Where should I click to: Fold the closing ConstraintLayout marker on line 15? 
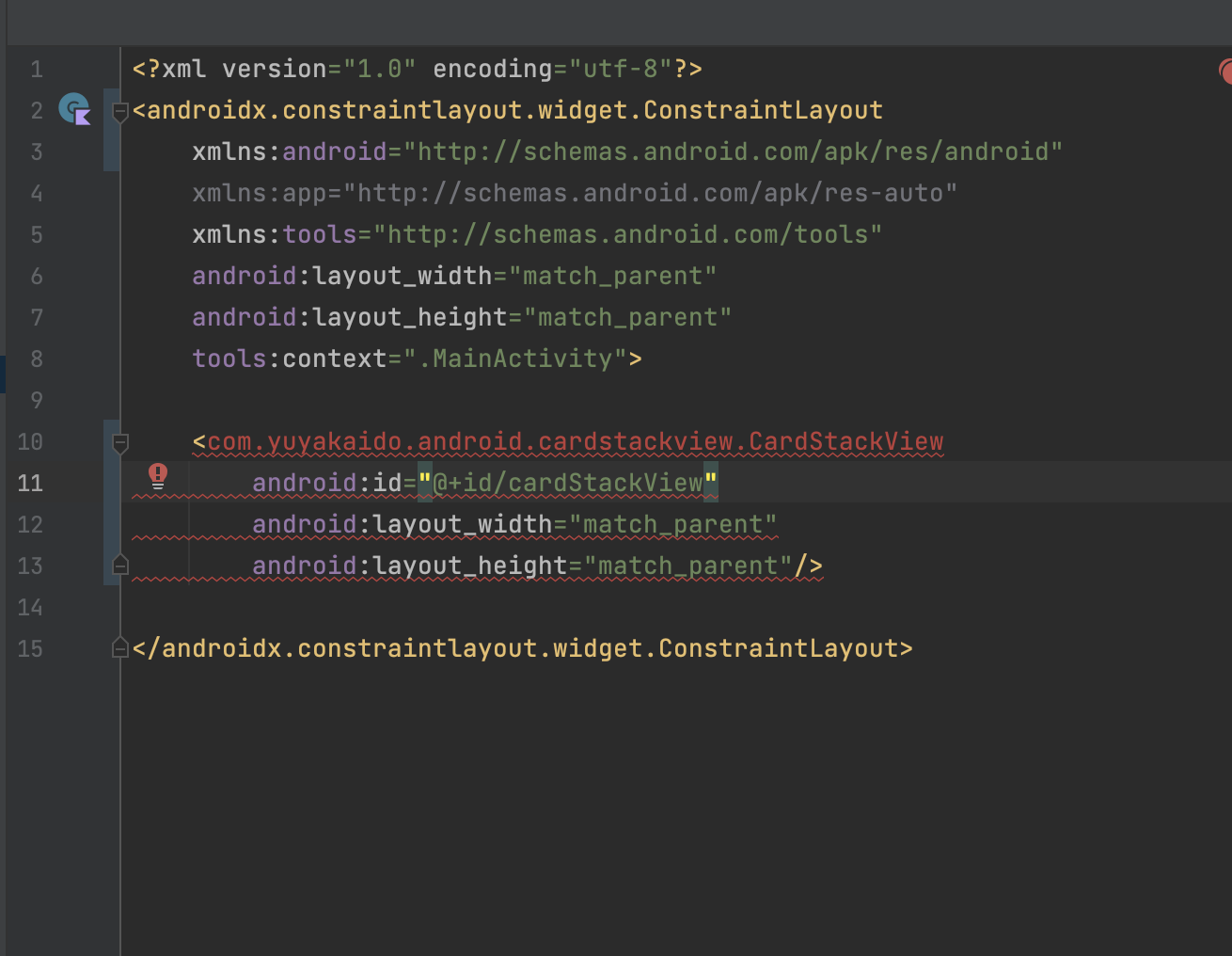119,647
